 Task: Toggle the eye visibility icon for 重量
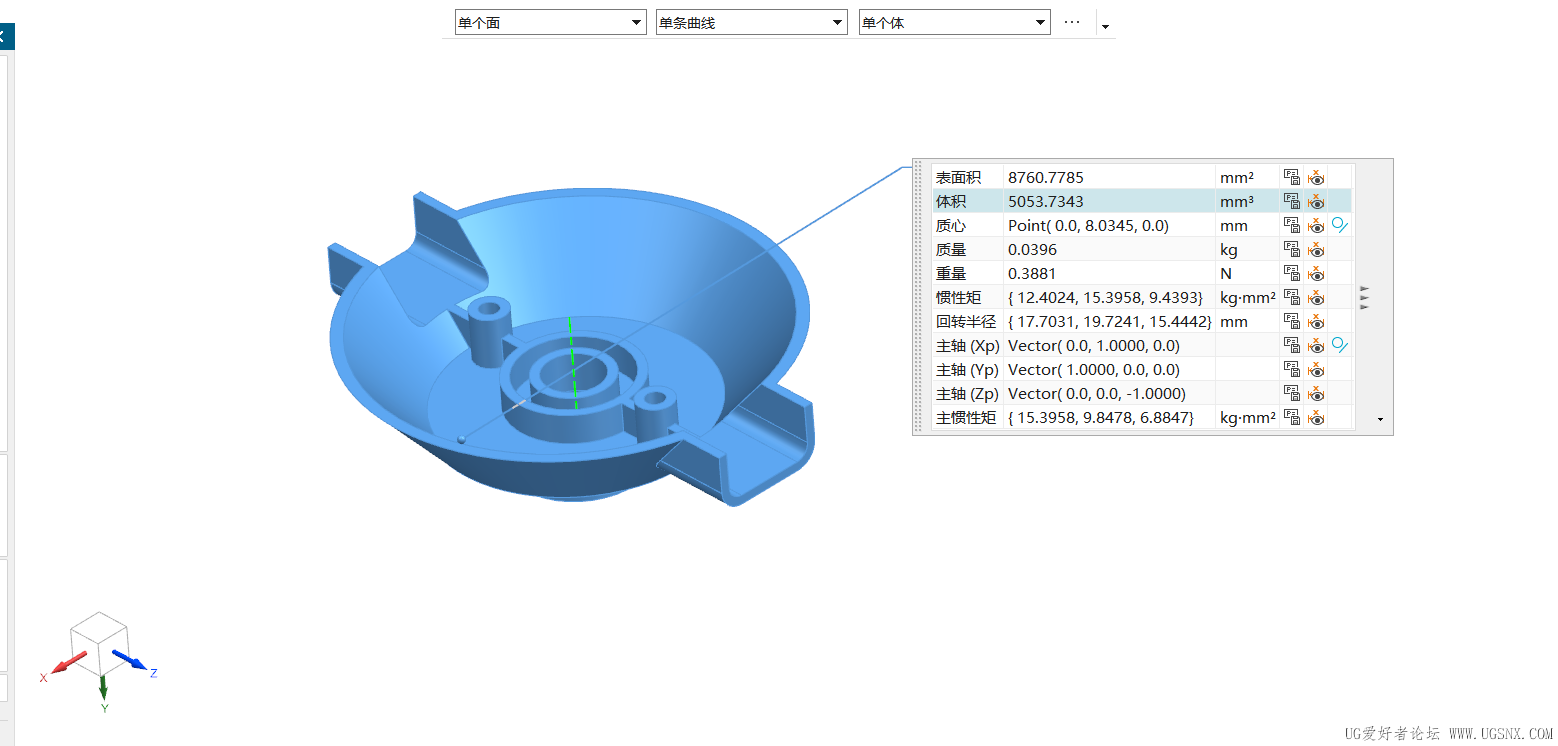tap(1316, 273)
